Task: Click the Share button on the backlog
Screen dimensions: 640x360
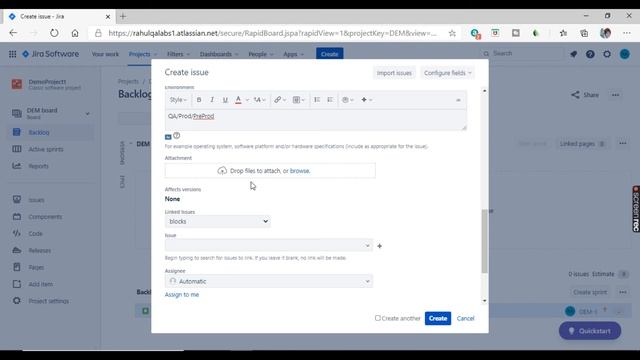Action: pyautogui.click(x=585, y=95)
